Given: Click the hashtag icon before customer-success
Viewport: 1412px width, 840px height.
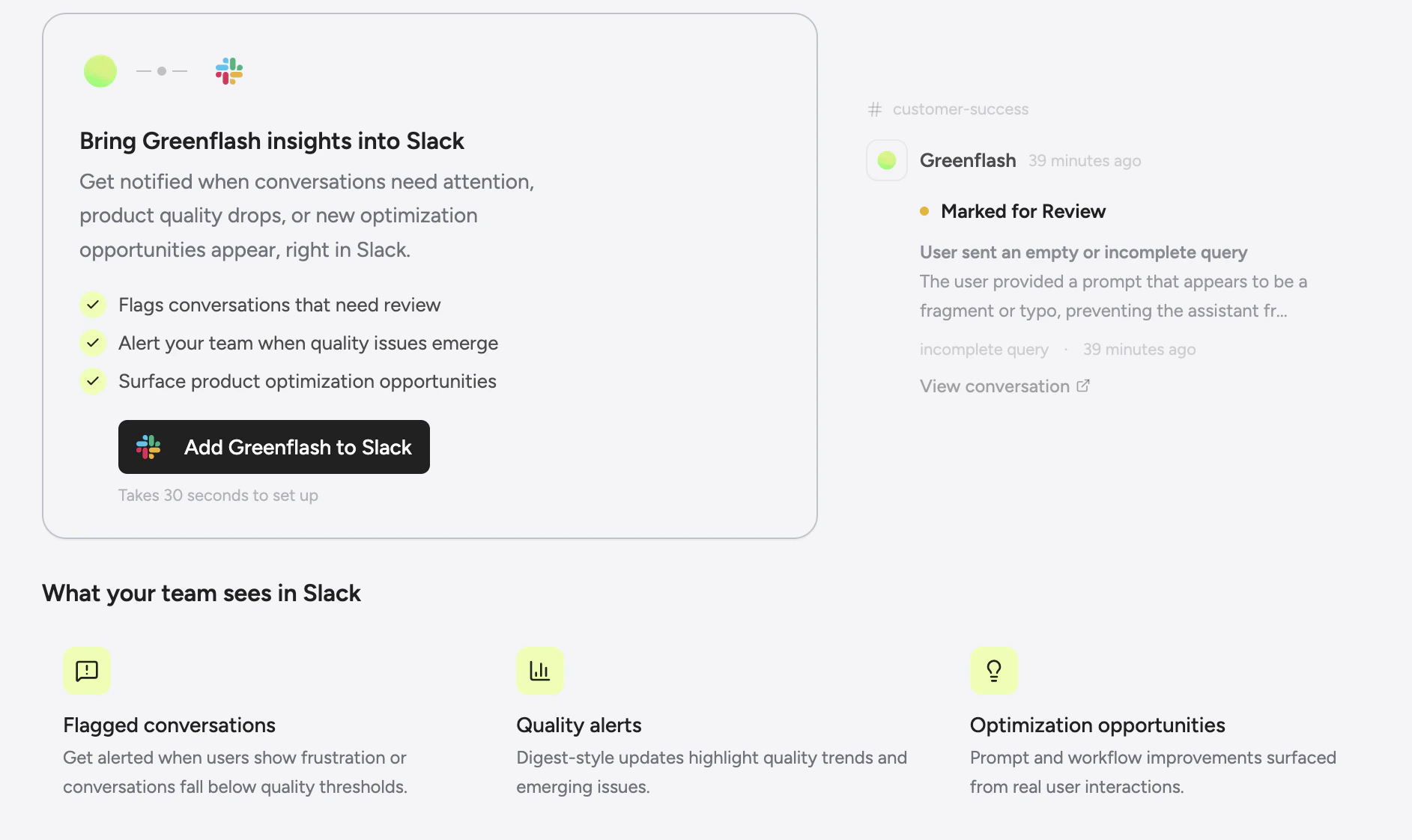Looking at the screenshot, I should (x=873, y=109).
